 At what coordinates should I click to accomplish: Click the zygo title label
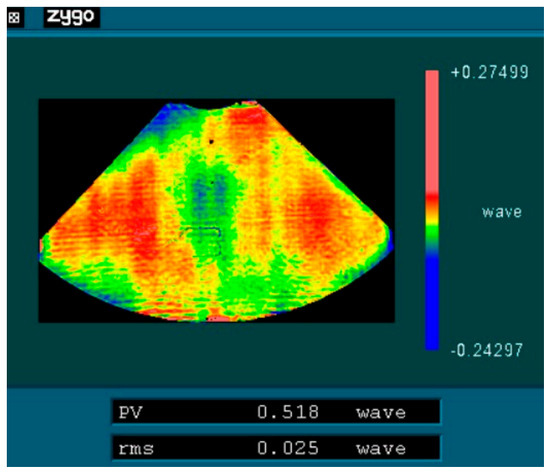click(71, 17)
